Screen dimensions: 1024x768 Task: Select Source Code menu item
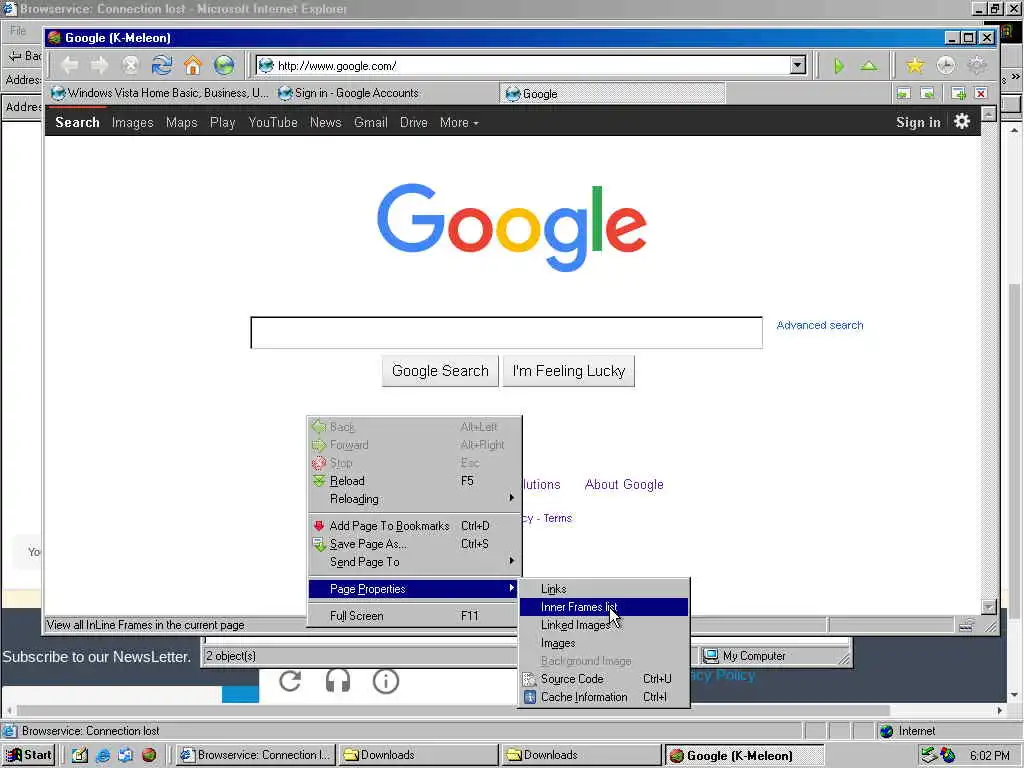click(604, 679)
